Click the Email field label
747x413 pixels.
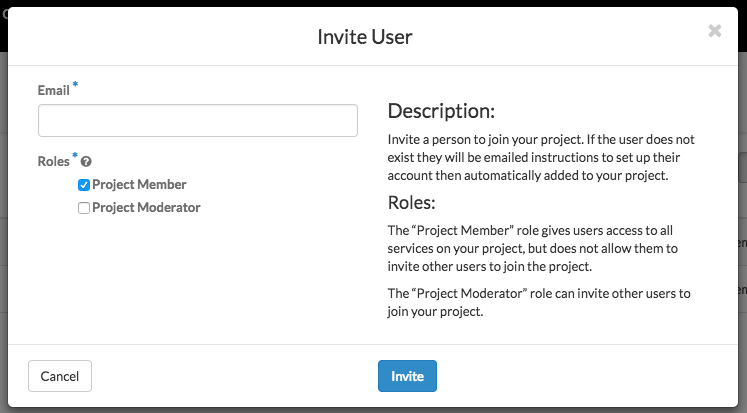(x=53, y=91)
